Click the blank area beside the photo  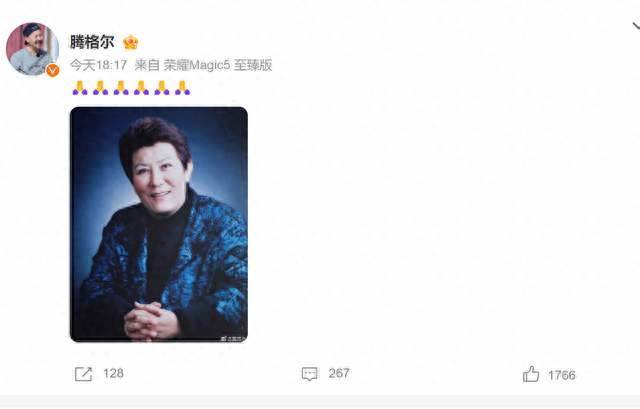(x=429, y=225)
